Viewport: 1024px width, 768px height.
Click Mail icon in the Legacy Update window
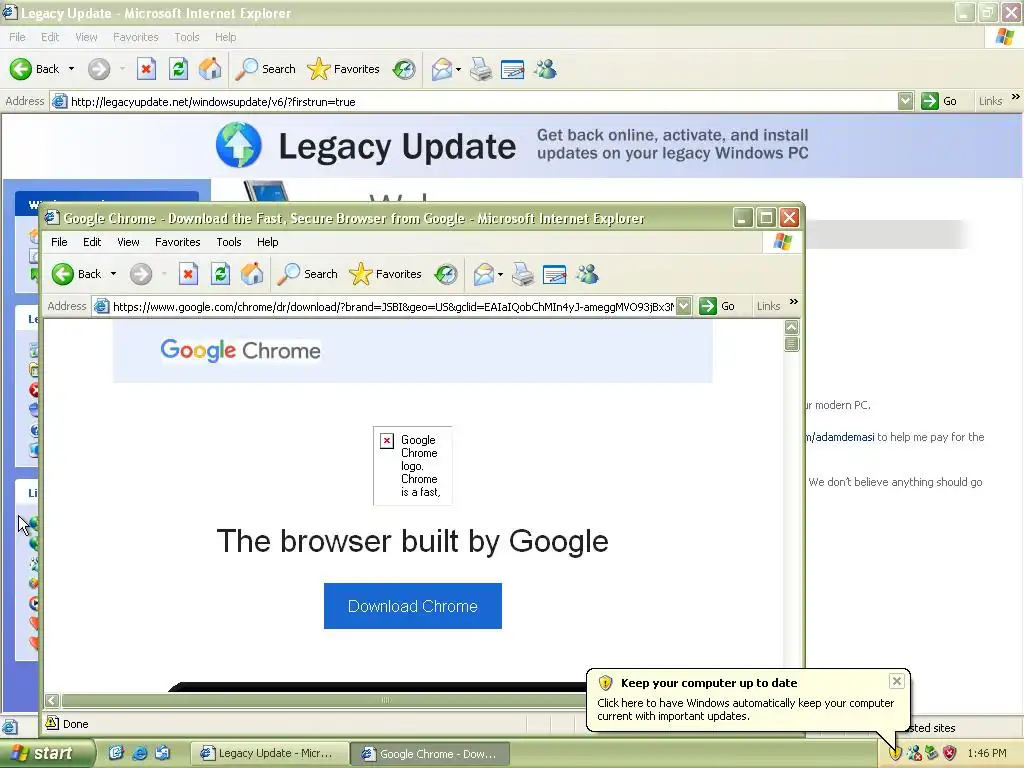tap(442, 69)
